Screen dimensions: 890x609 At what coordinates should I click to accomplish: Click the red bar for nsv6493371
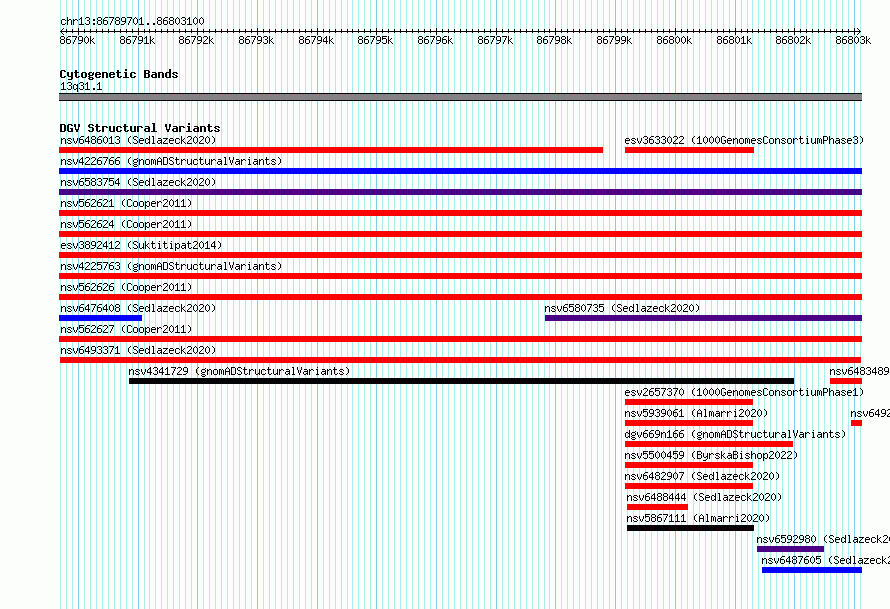pyautogui.click(x=460, y=360)
